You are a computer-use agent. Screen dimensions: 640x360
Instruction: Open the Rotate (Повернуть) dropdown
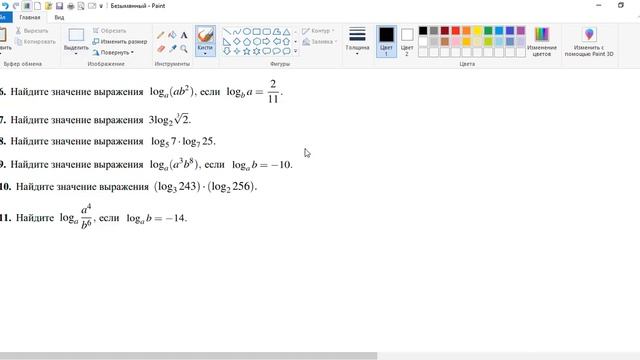pos(113,53)
